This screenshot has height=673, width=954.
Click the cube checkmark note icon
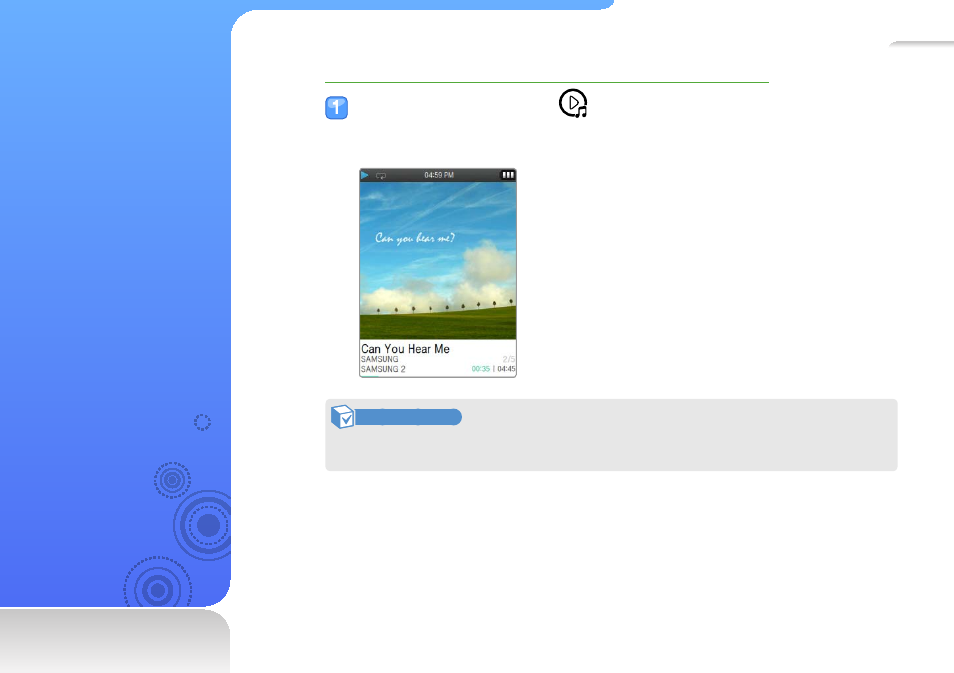[343, 417]
